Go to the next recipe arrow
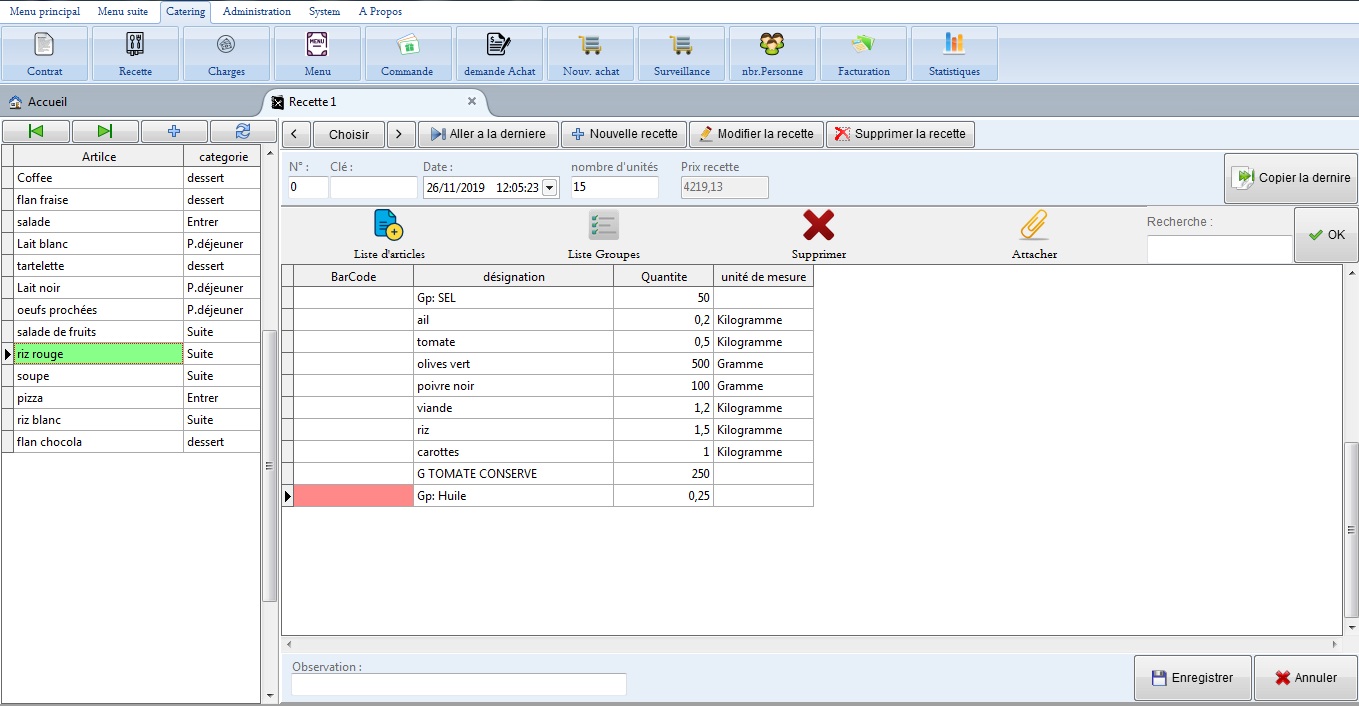The height and width of the screenshot is (706, 1359). [401, 134]
